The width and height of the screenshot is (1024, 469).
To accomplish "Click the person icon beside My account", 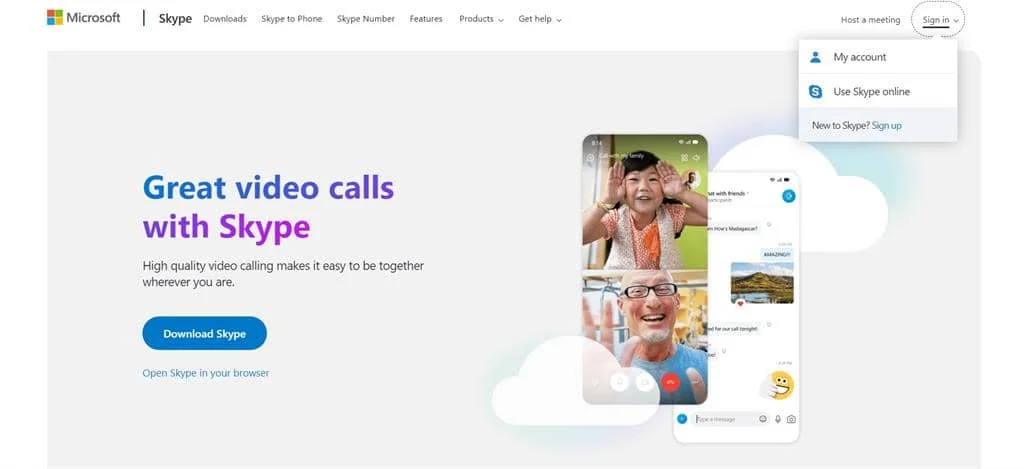I will click(x=815, y=57).
